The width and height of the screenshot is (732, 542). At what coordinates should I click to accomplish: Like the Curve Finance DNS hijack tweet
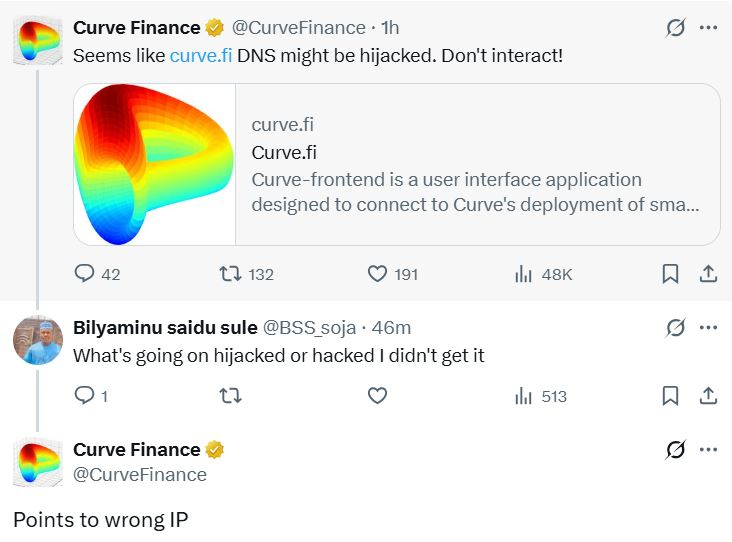[377, 273]
